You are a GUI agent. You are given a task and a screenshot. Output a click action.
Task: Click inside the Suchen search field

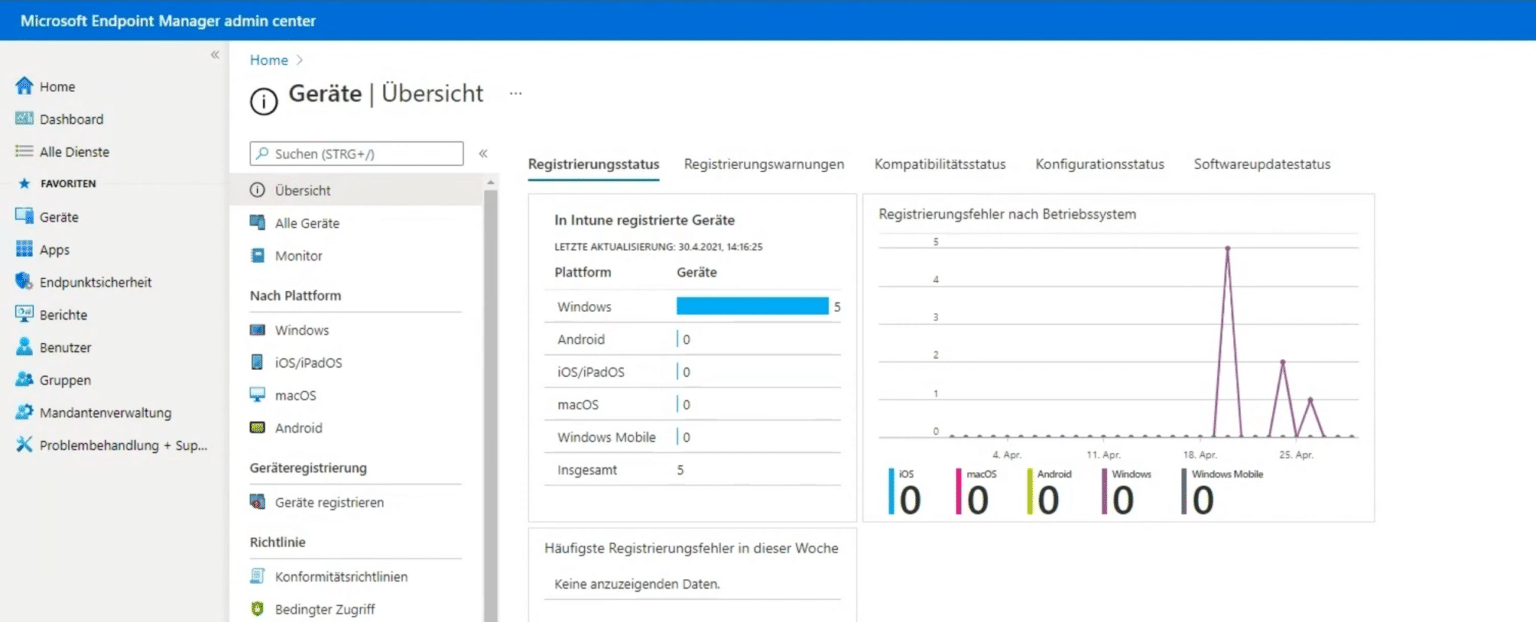355,153
